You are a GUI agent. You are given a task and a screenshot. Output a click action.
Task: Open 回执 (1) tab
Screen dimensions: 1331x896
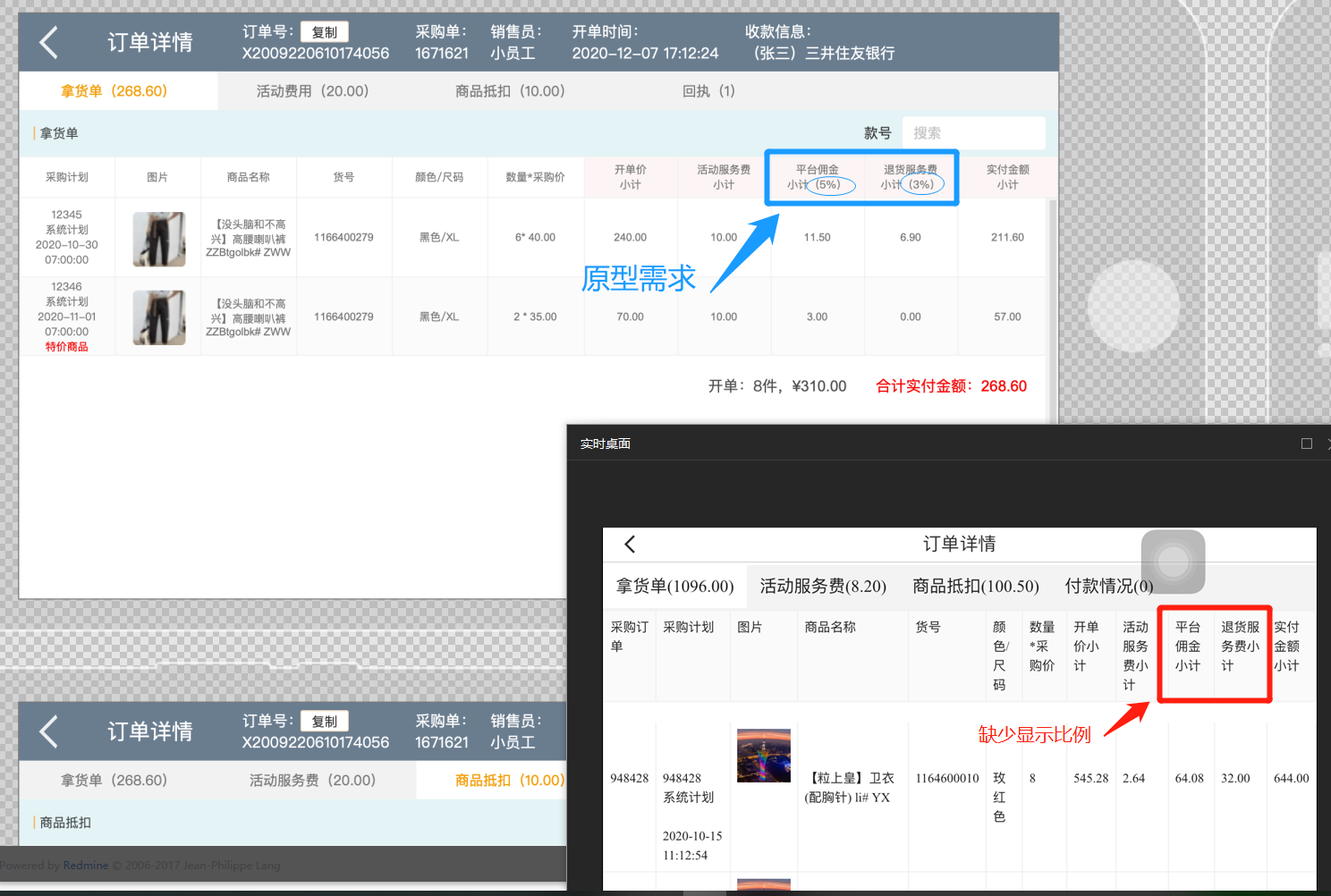tap(708, 91)
